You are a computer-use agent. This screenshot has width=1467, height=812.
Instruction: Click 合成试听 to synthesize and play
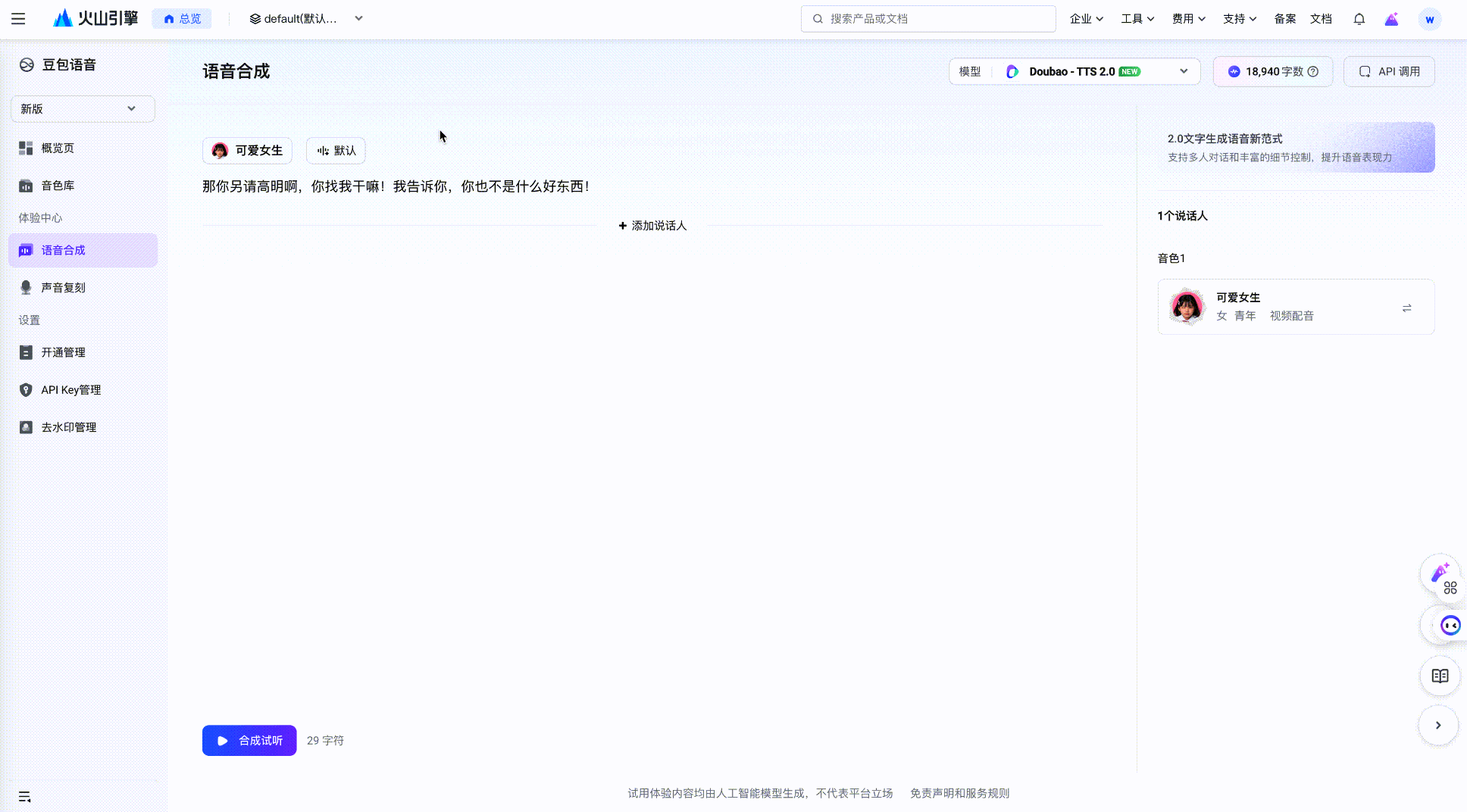coord(249,741)
